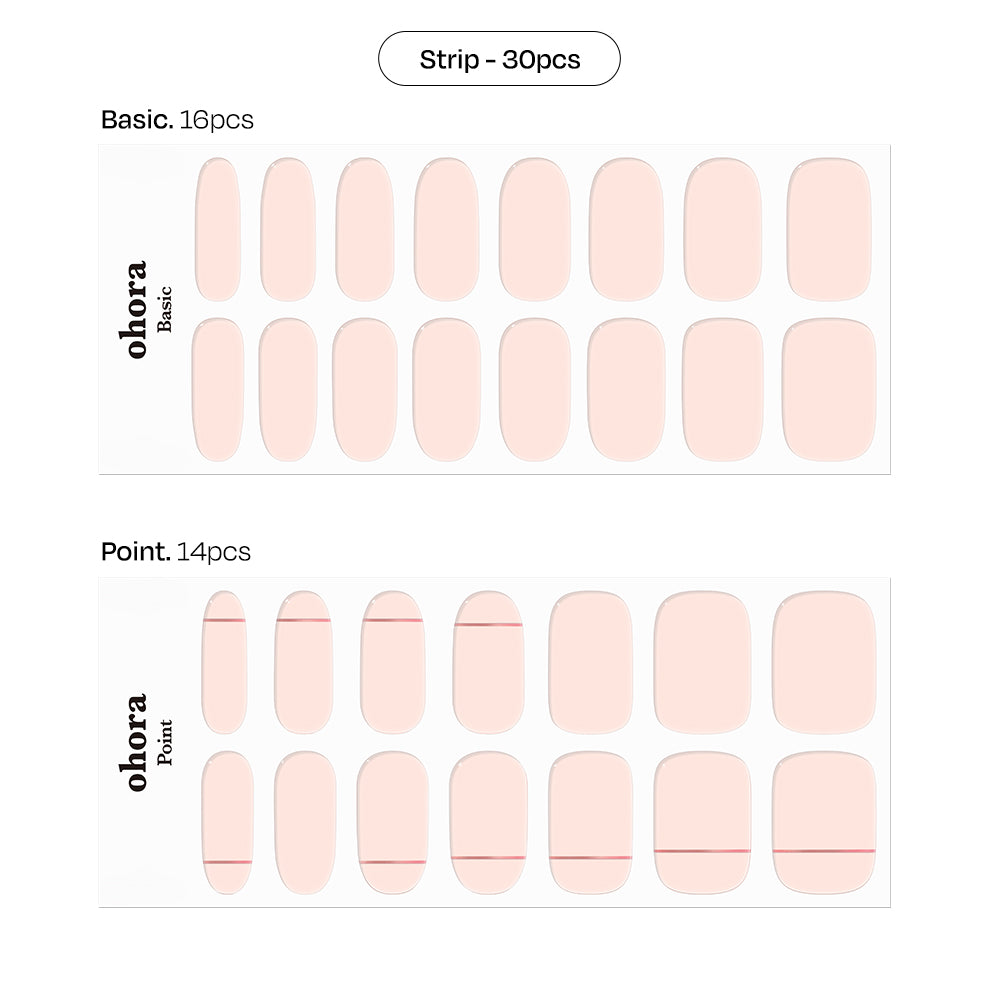The width and height of the screenshot is (1000, 1000).
Task: Click the small "Point" label beside ohora logo
Action: 165,742
